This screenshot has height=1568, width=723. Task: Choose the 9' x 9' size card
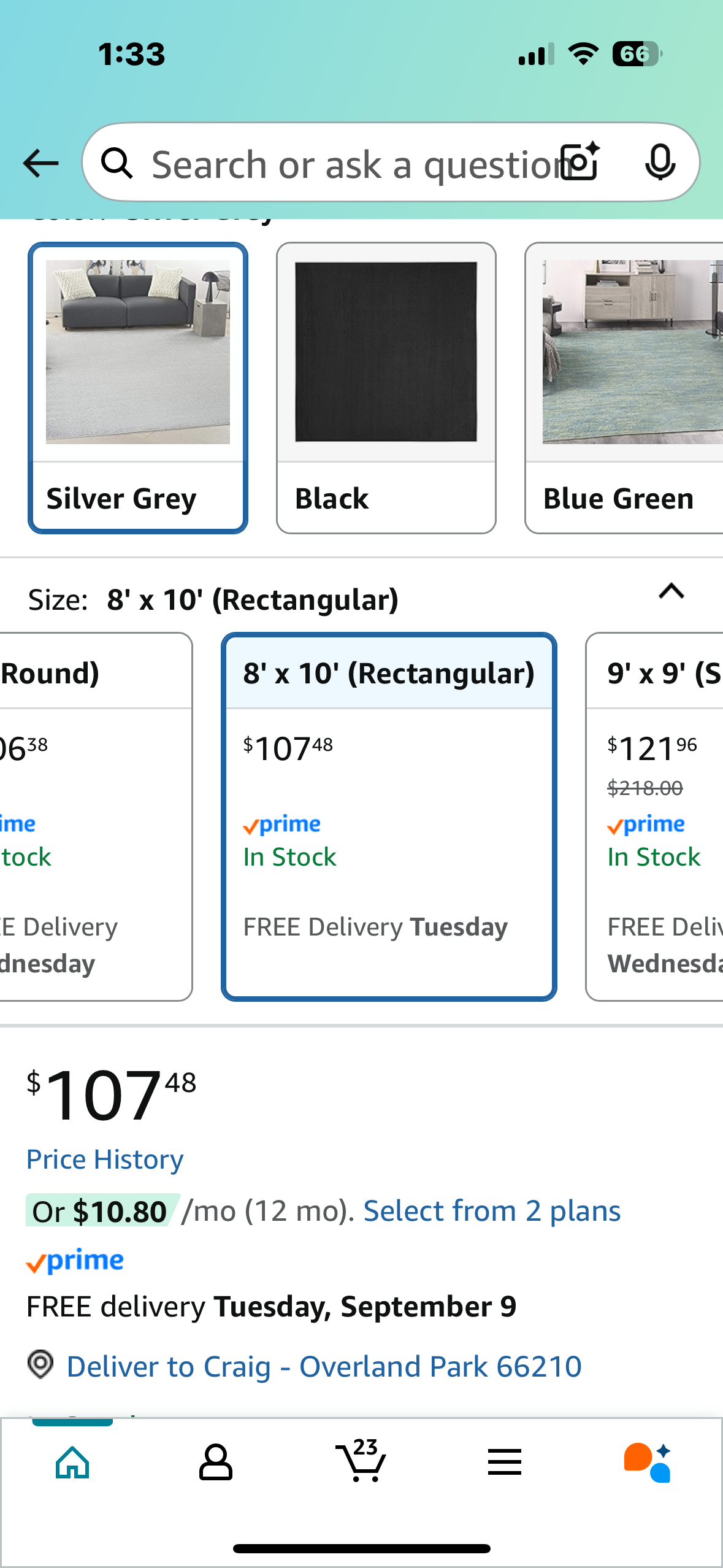(654, 817)
